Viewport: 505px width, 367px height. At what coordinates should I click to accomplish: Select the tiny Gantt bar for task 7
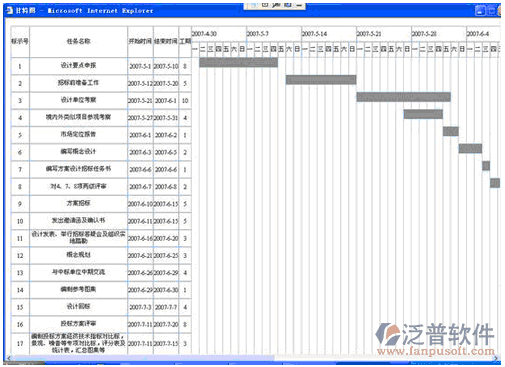coord(486,166)
